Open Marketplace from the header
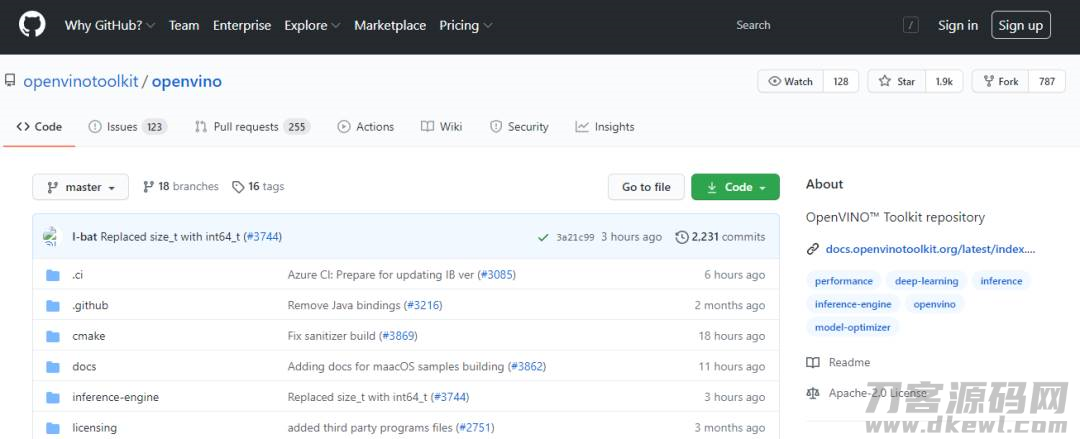This screenshot has width=1080, height=439. click(x=390, y=25)
